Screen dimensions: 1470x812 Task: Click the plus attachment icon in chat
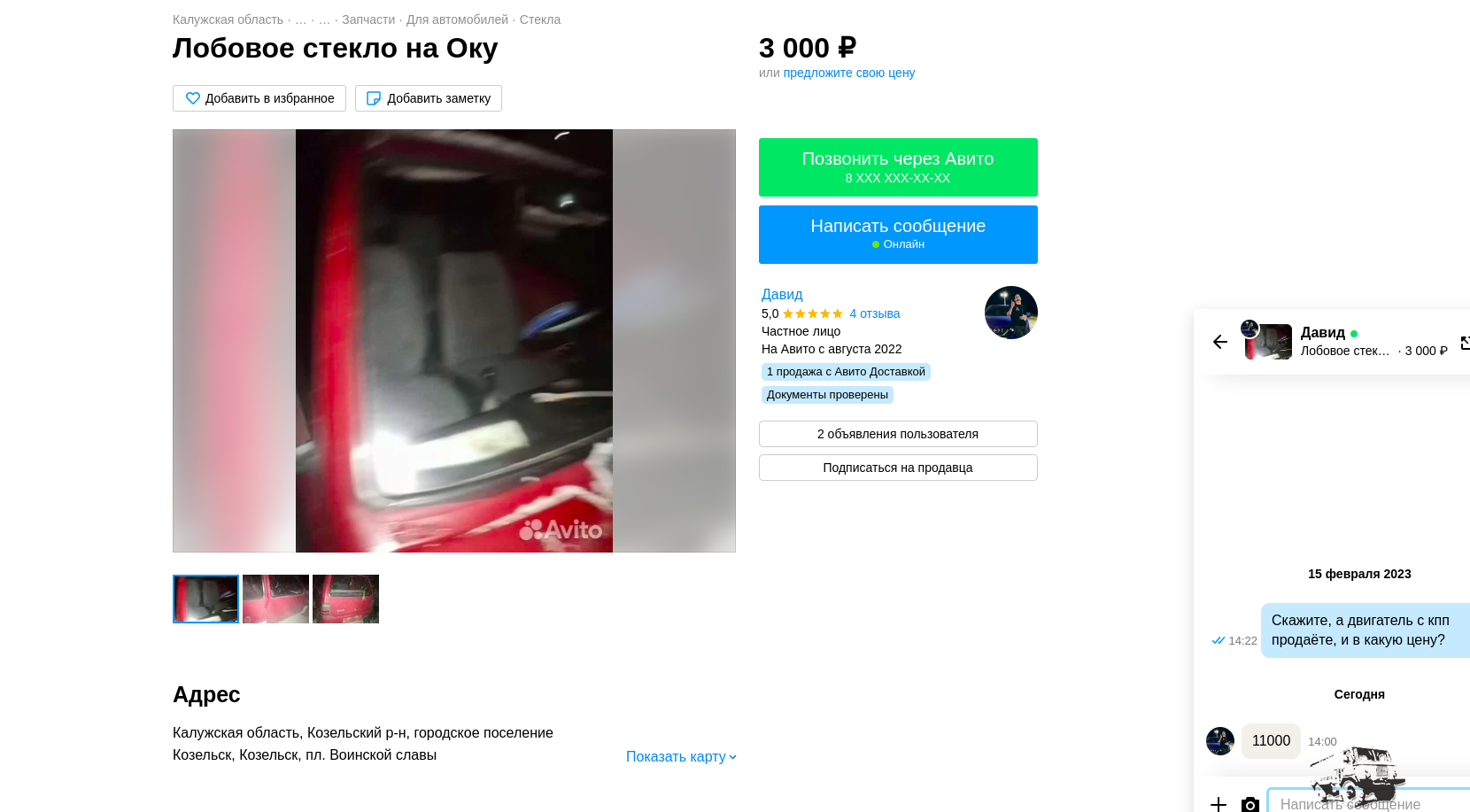1219,804
